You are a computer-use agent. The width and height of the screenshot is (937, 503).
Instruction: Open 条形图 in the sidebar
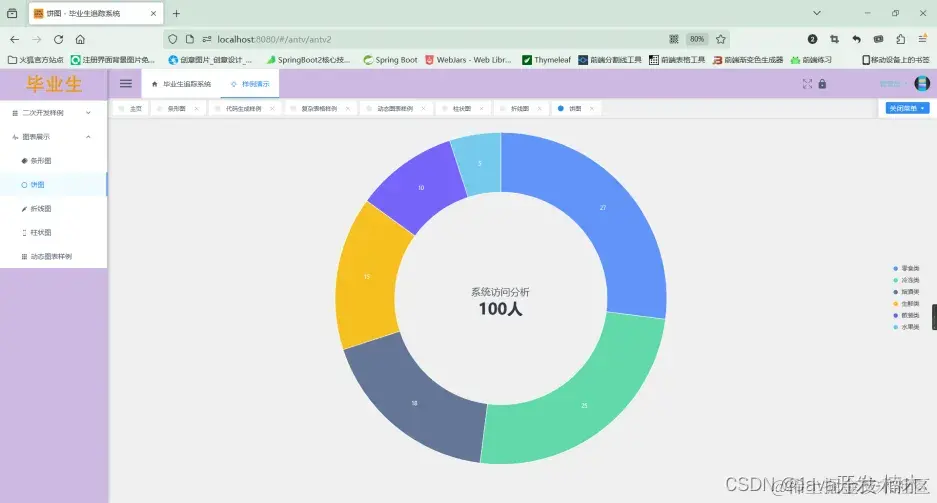(54, 161)
